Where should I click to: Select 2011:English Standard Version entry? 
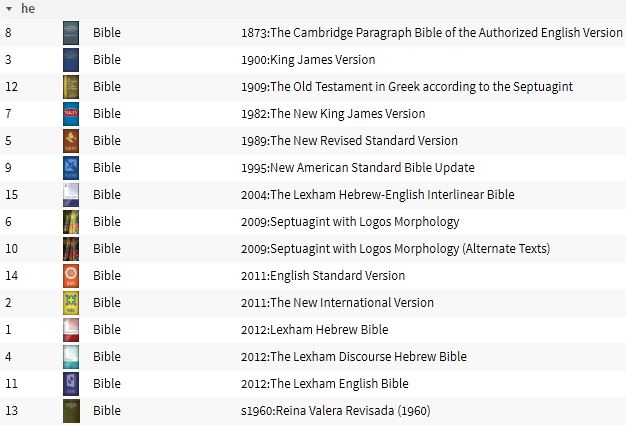323,276
